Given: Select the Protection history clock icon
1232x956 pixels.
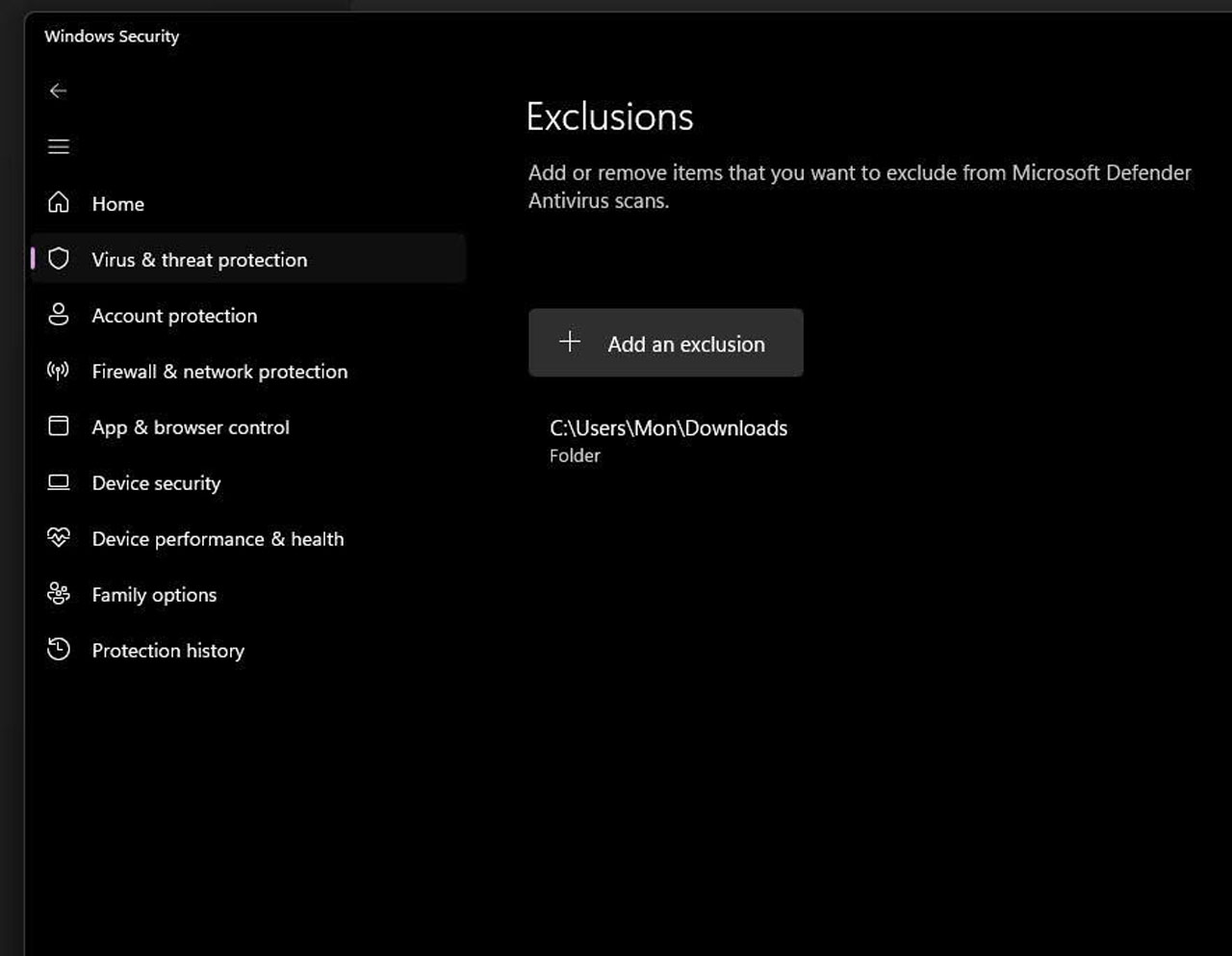Looking at the screenshot, I should [x=58, y=650].
